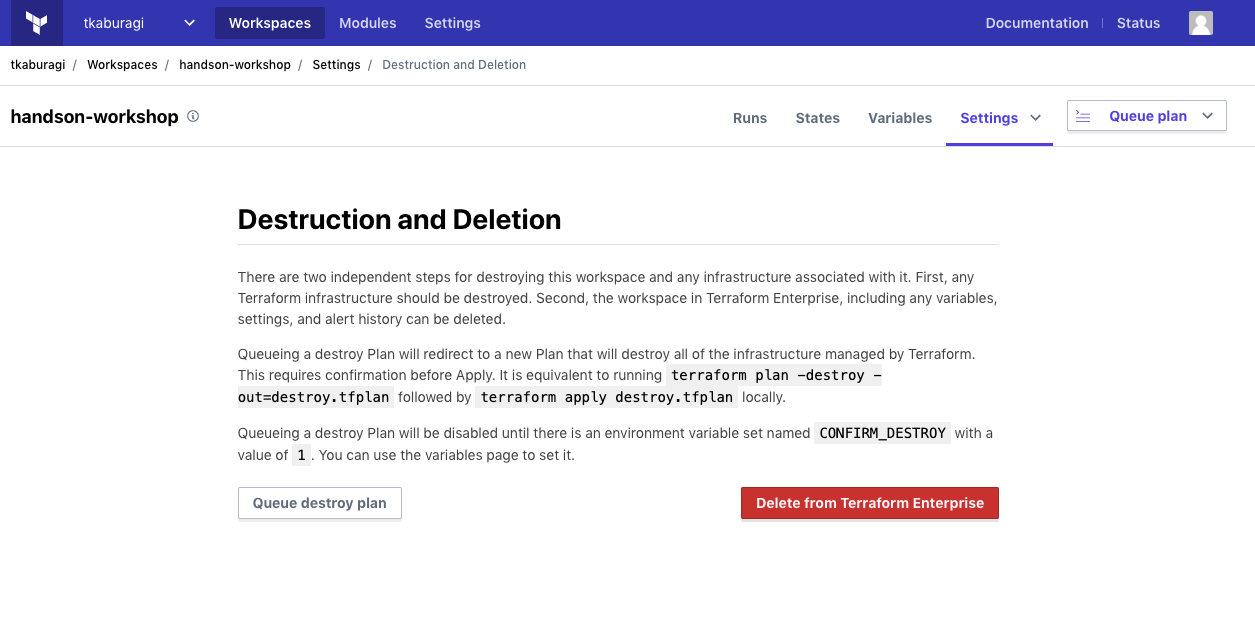
Task: Navigate to the Workspaces breadcrumb
Action: [122, 65]
